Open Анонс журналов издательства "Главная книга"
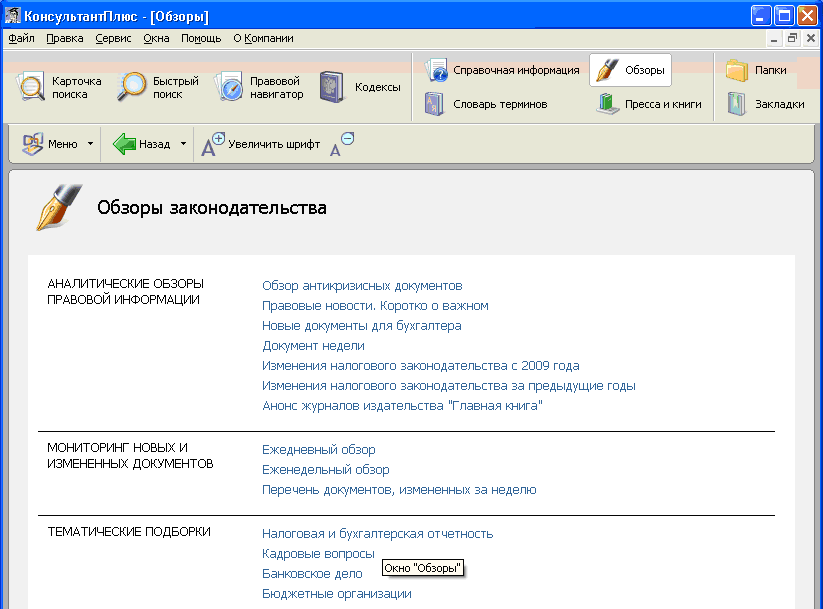The height and width of the screenshot is (609, 823). (402, 405)
